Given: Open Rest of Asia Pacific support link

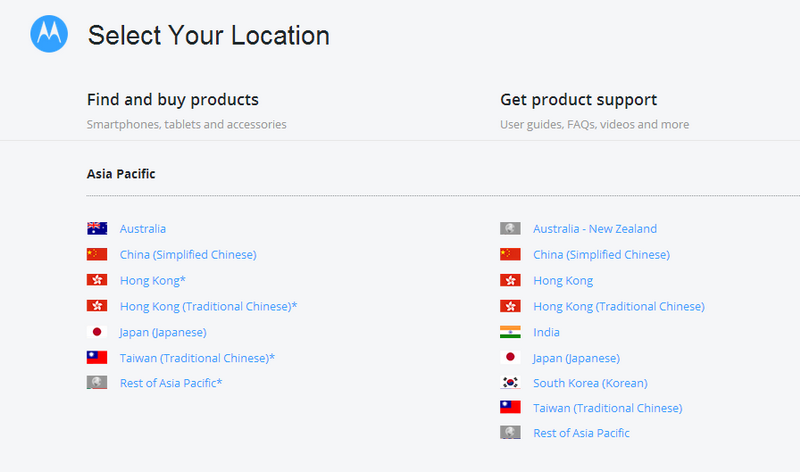Looking at the screenshot, I should point(581,433).
